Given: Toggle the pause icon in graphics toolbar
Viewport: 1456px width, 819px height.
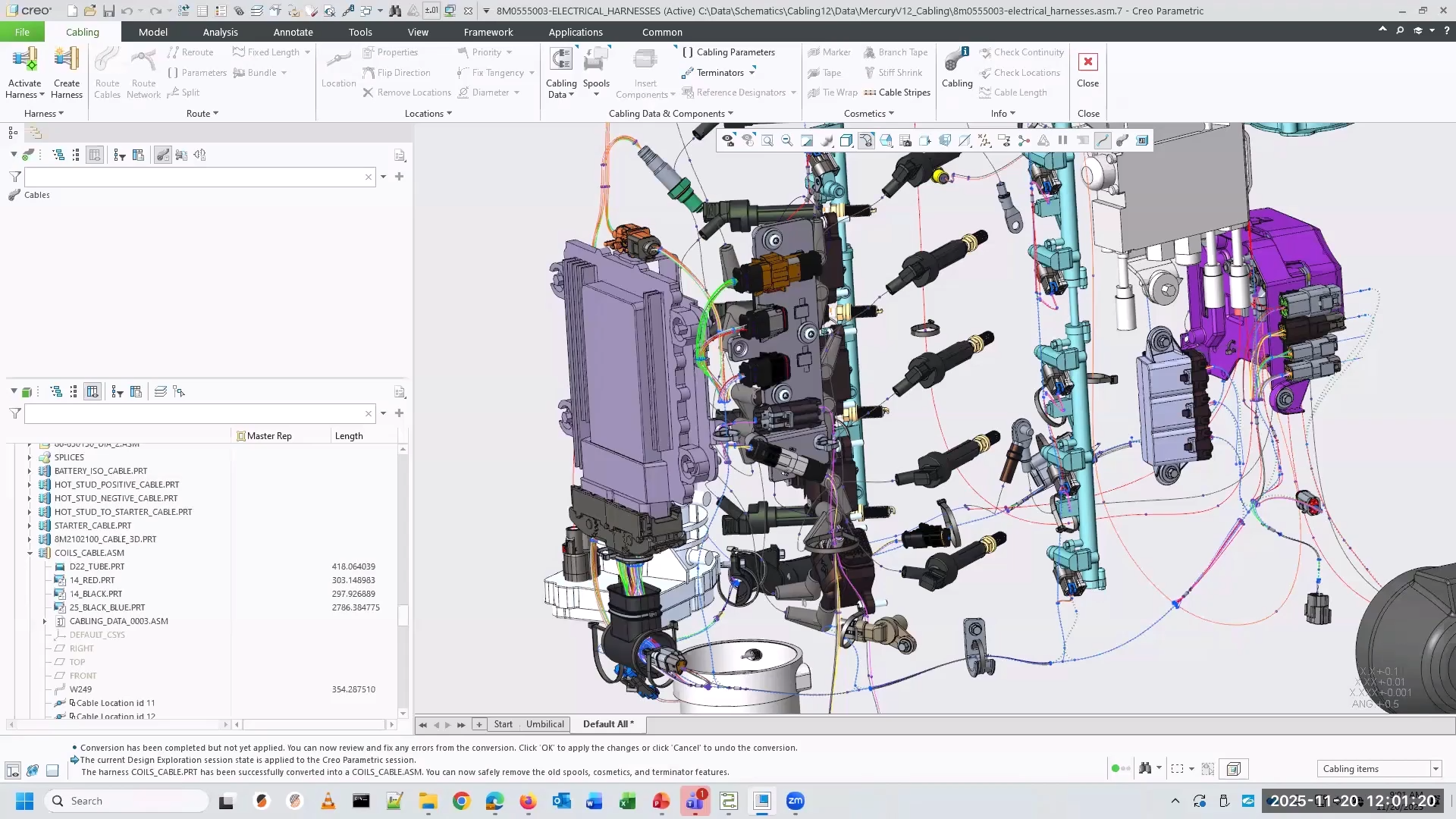Looking at the screenshot, I should (1063, 140).
